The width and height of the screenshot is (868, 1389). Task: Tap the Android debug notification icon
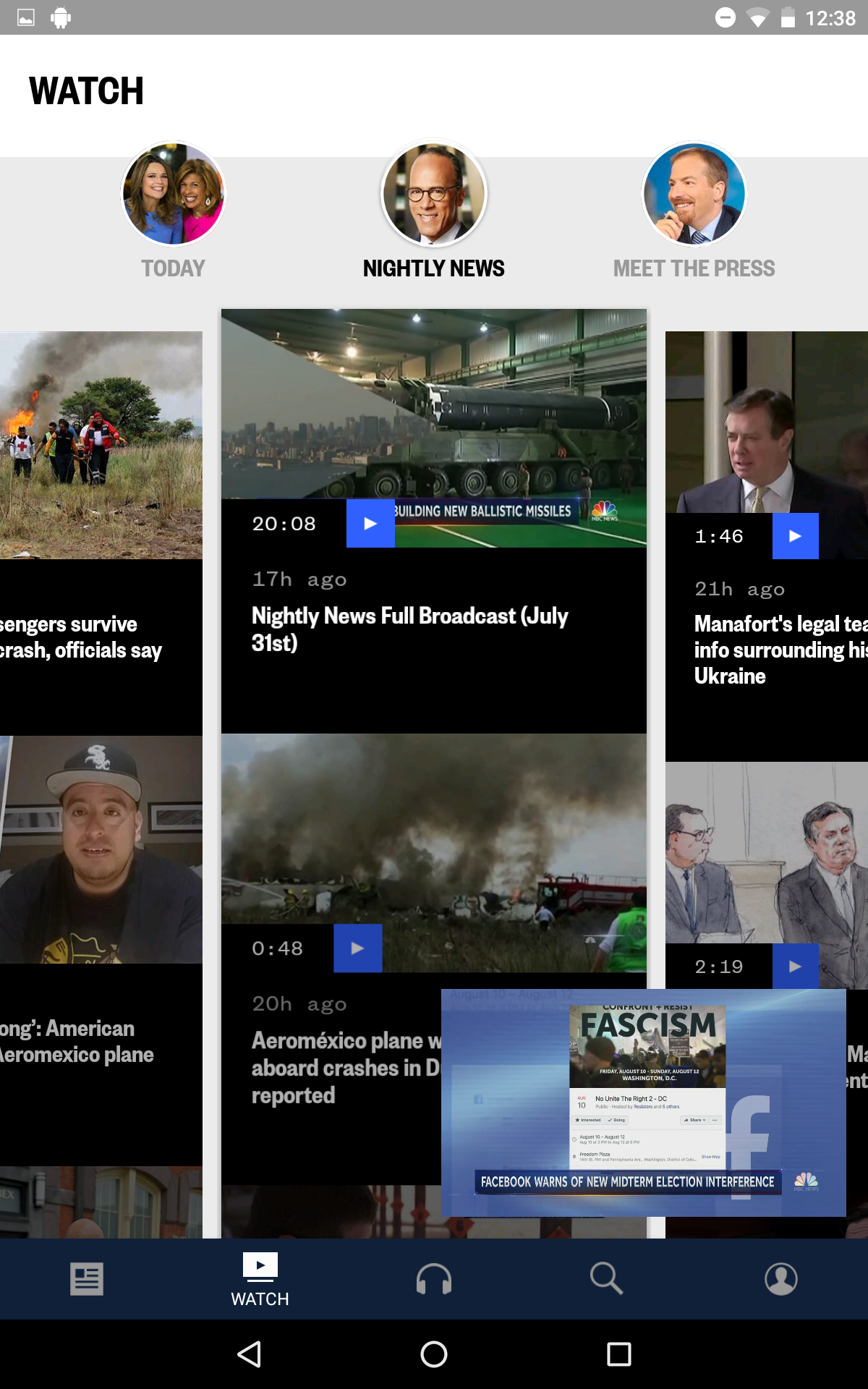[x=61, y=18]
